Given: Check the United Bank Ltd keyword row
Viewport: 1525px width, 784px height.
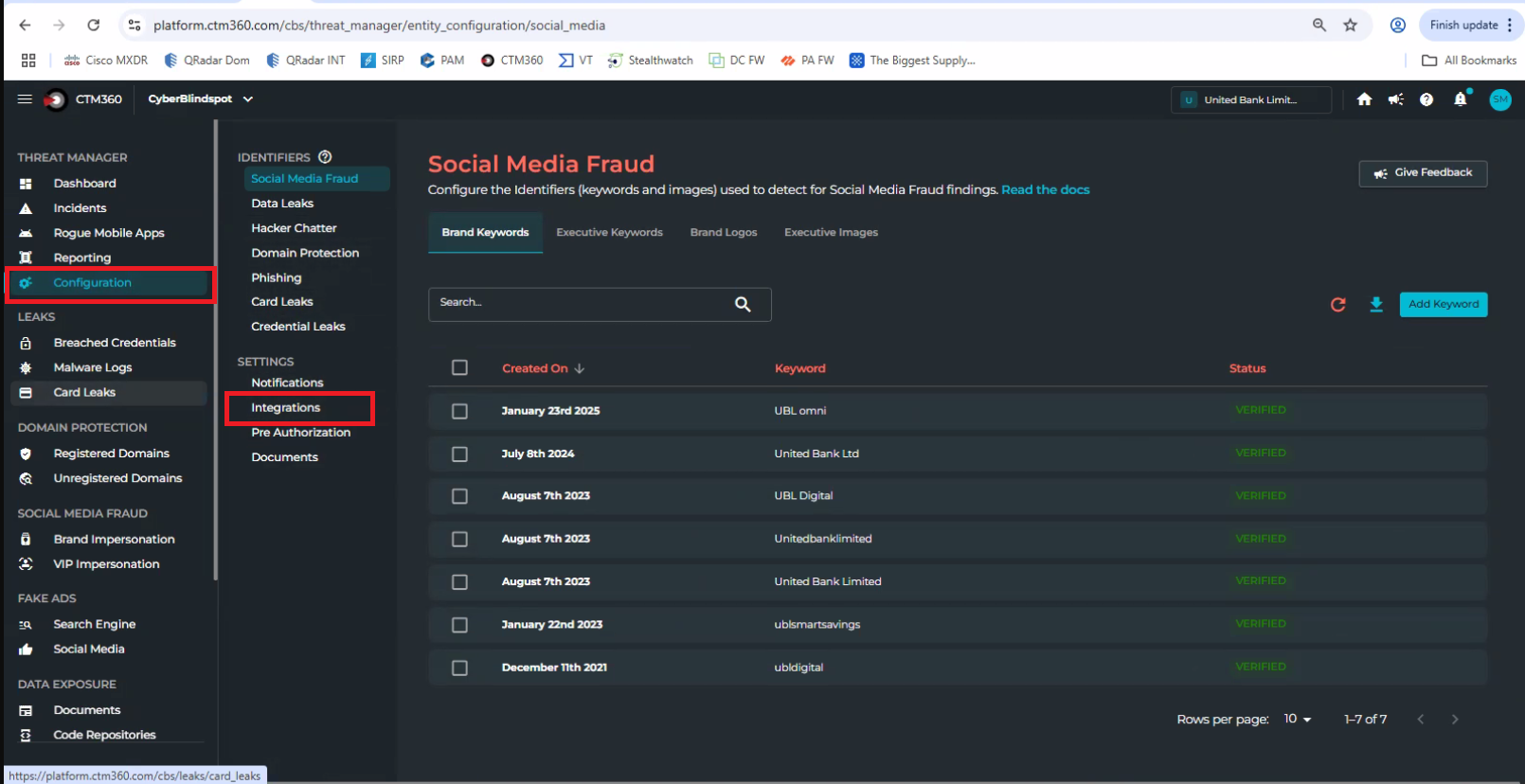Looking at the screenshot, I should tap(459, 454).
